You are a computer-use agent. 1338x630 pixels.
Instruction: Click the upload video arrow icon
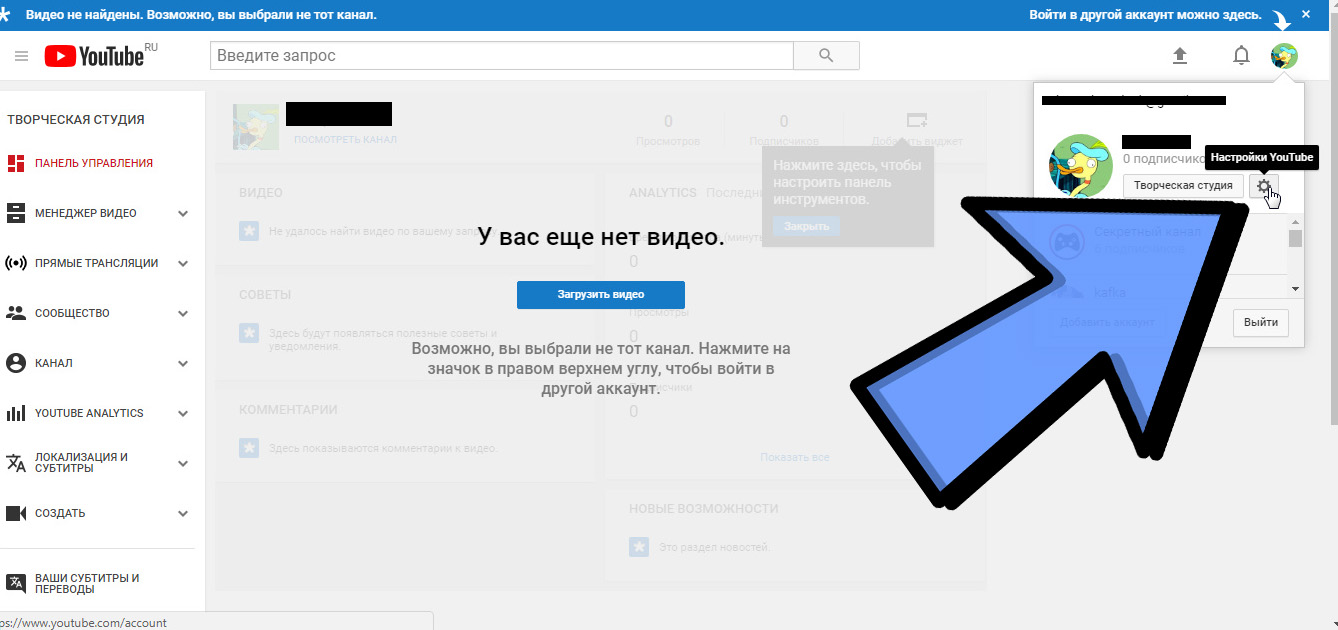coord(1180,56)
